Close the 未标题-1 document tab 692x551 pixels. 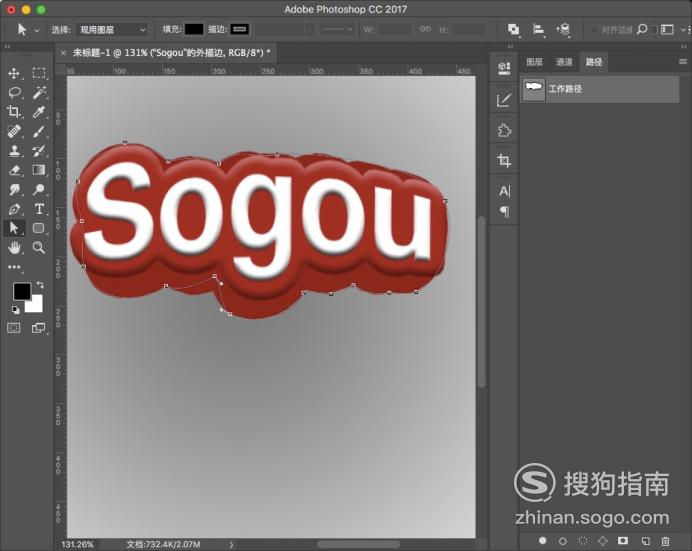(x=63, y=53)
